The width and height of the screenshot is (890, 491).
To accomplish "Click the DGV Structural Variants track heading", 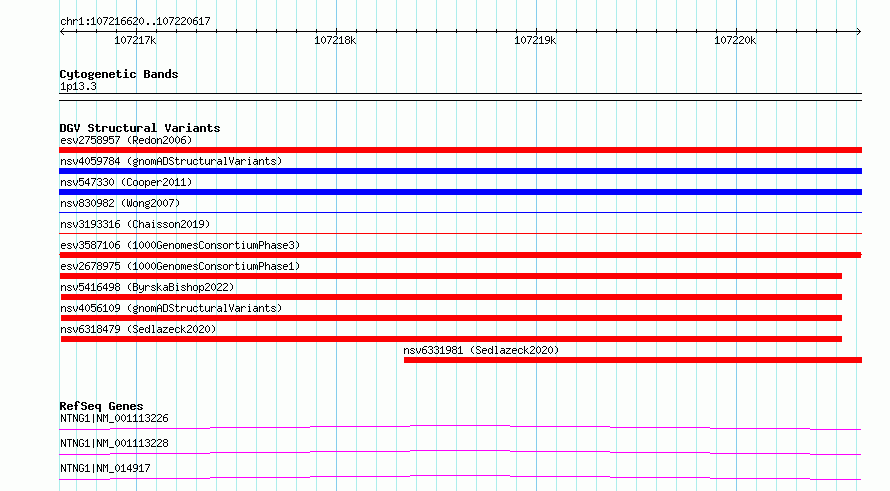I will pyautogui.click(x=140, y=128).
